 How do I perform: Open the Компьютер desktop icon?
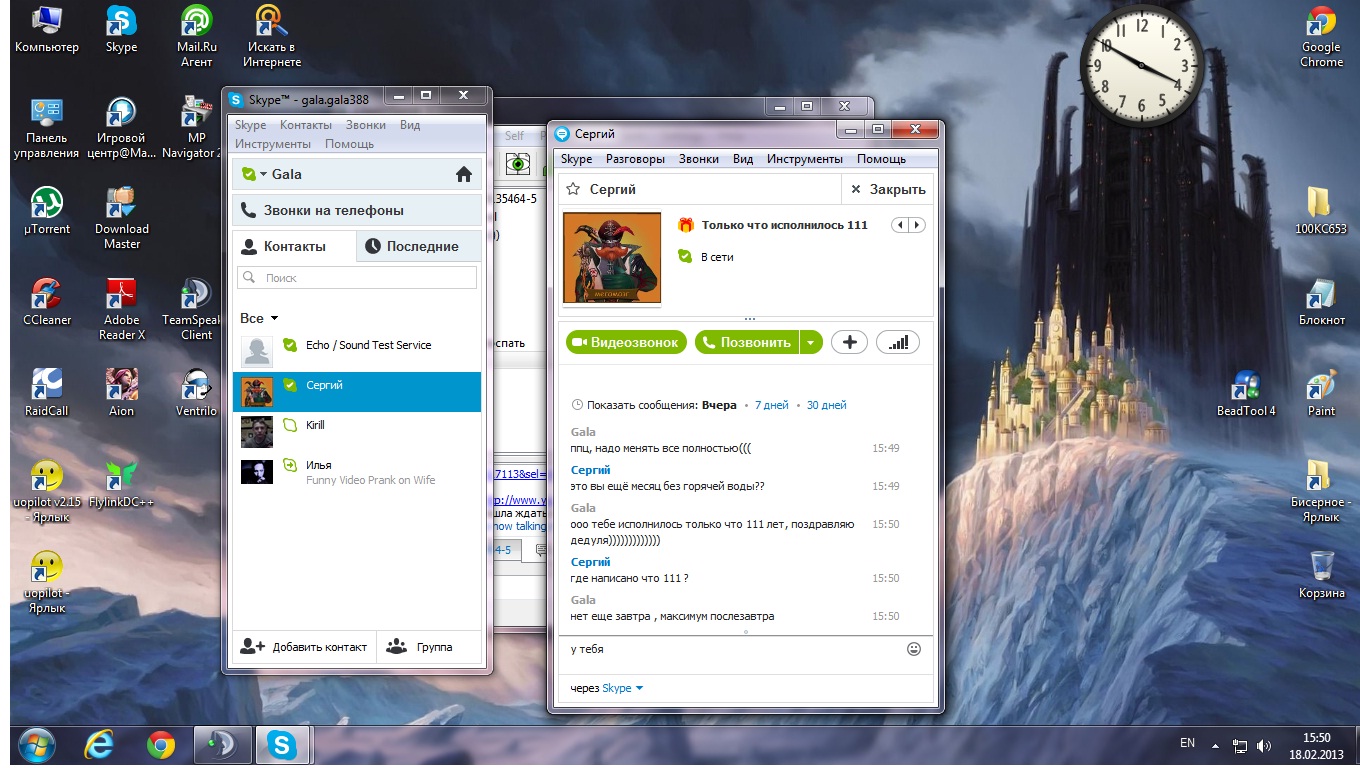pos(46,30)
